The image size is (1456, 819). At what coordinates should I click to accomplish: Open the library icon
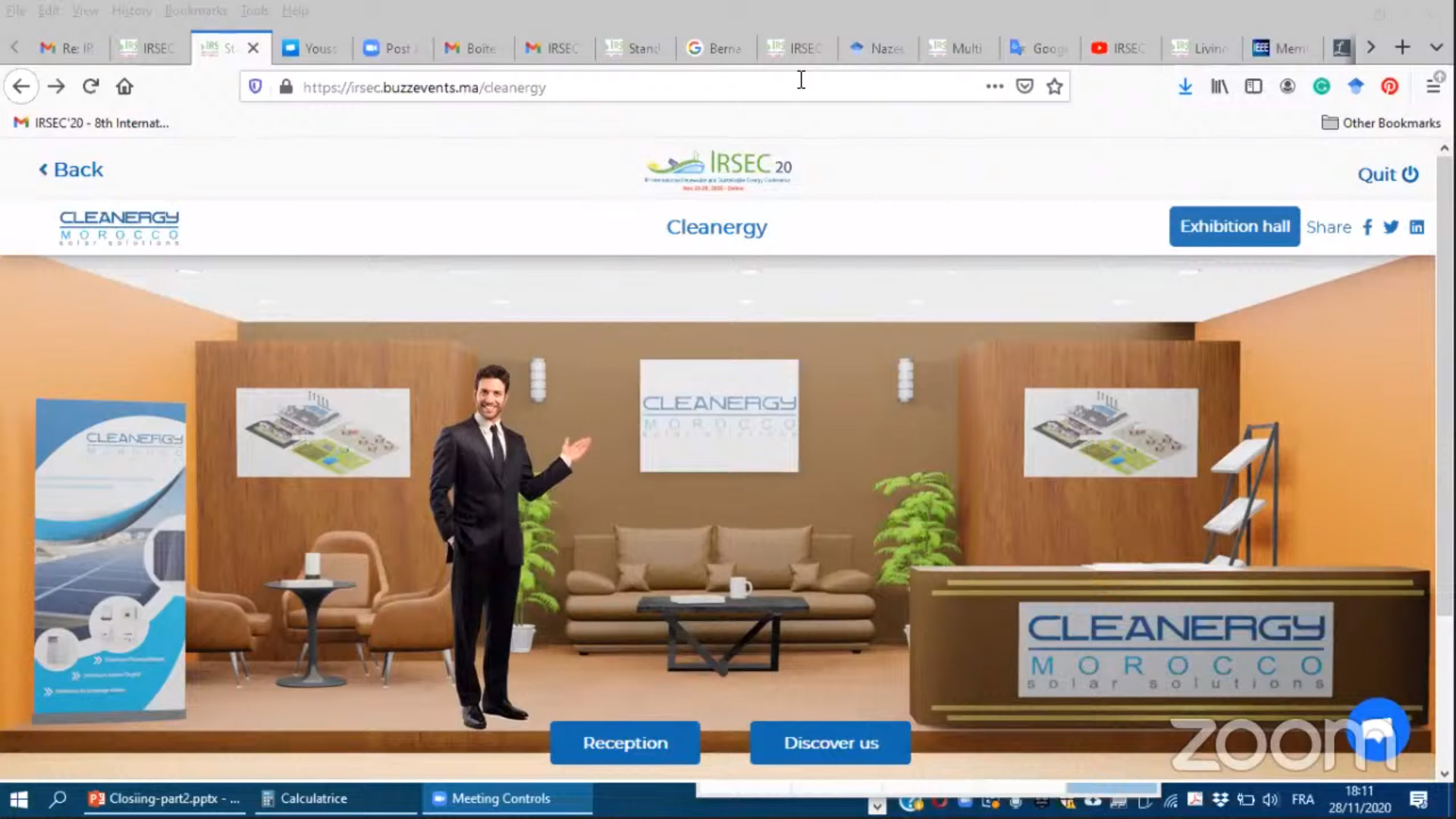pos(1219,86)
